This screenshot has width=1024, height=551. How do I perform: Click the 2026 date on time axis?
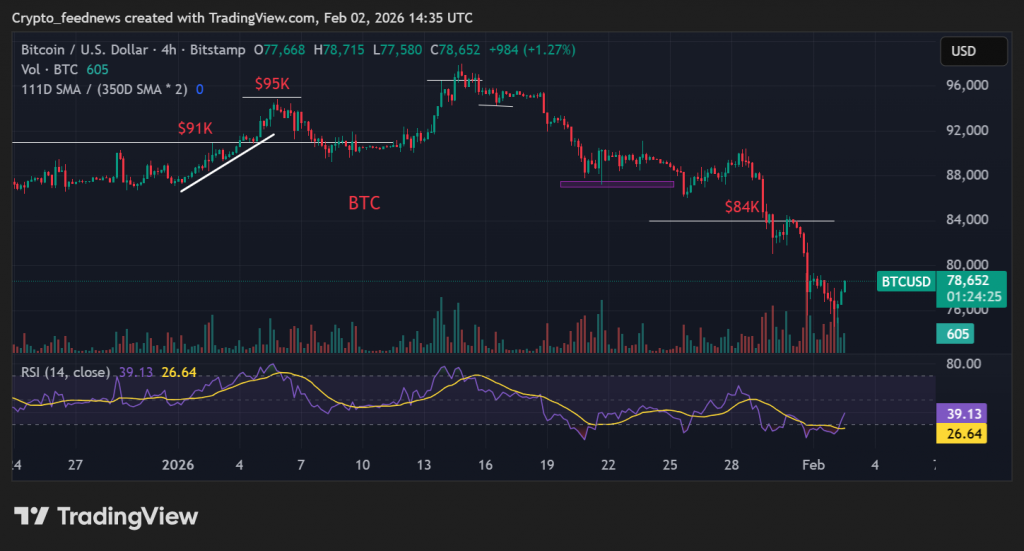pos(178,465)
